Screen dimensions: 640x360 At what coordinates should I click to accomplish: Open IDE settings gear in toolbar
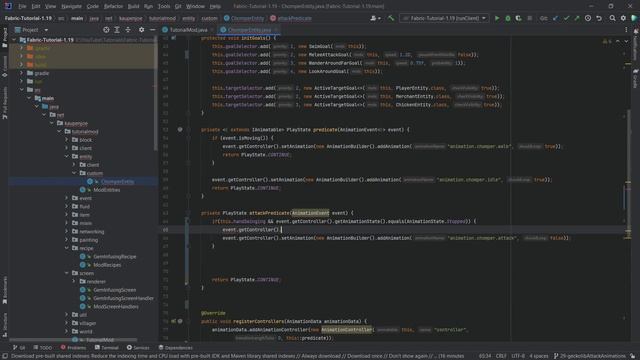tap(623, 18)
